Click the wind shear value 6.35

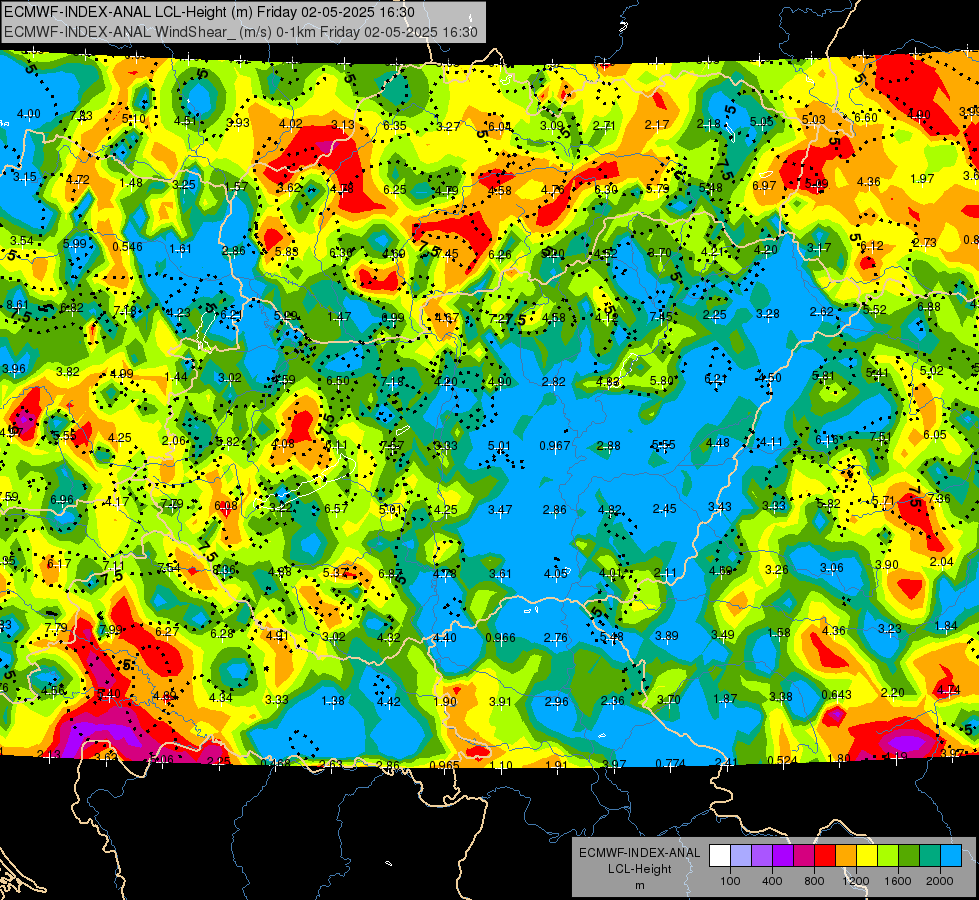tap(395, 126)
